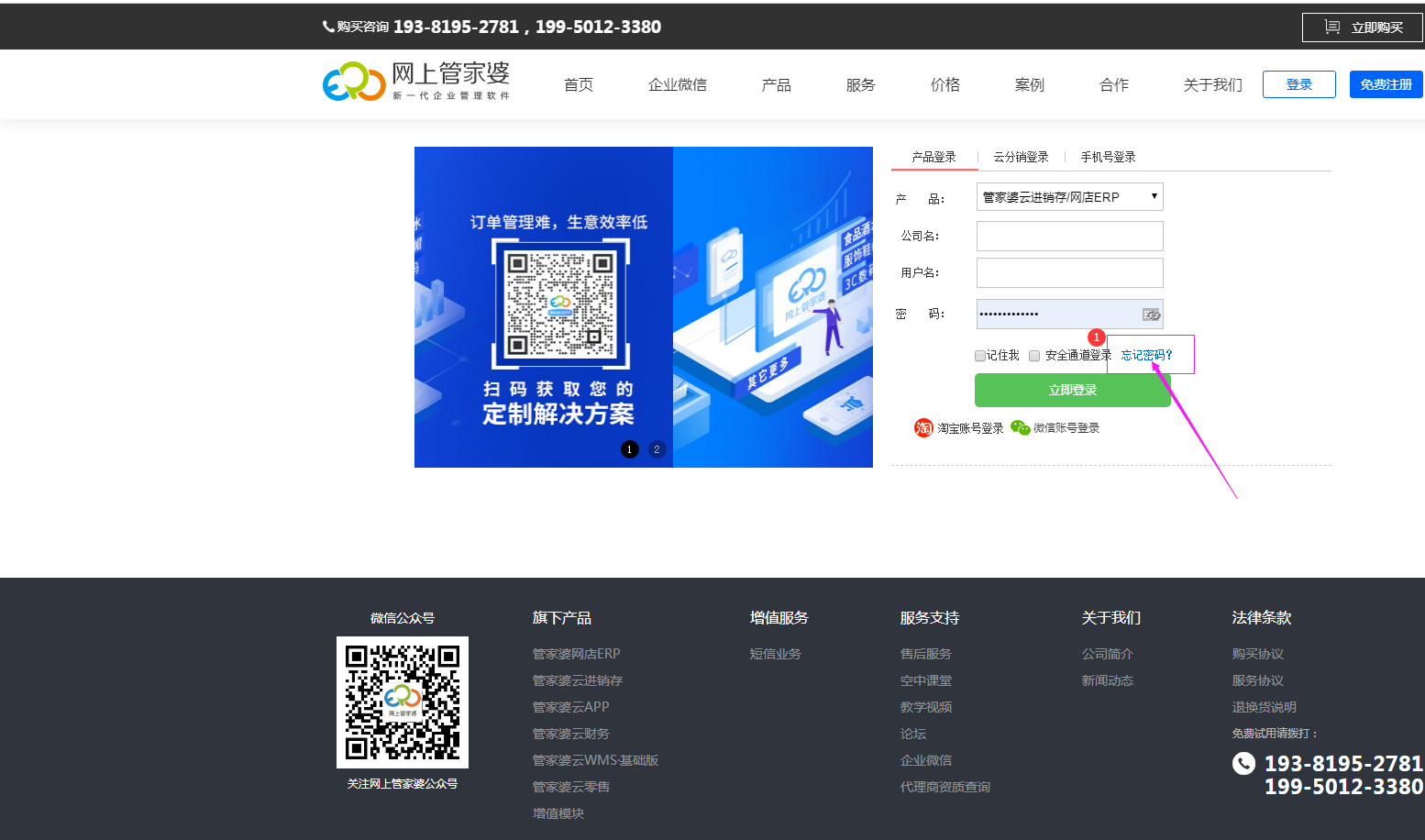
Task: Select carousel slide 1 indicator
Action: coord(629,449)
